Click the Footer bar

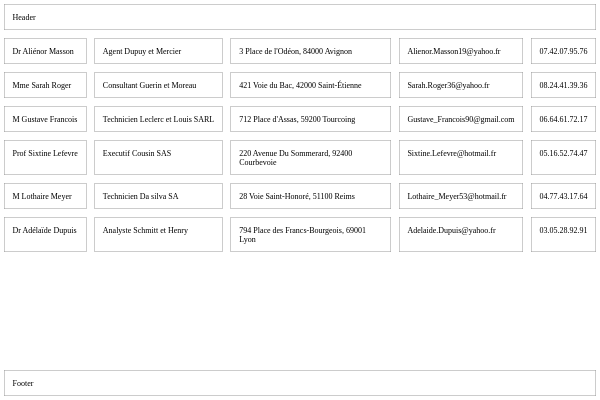click(x=299, y=383)
